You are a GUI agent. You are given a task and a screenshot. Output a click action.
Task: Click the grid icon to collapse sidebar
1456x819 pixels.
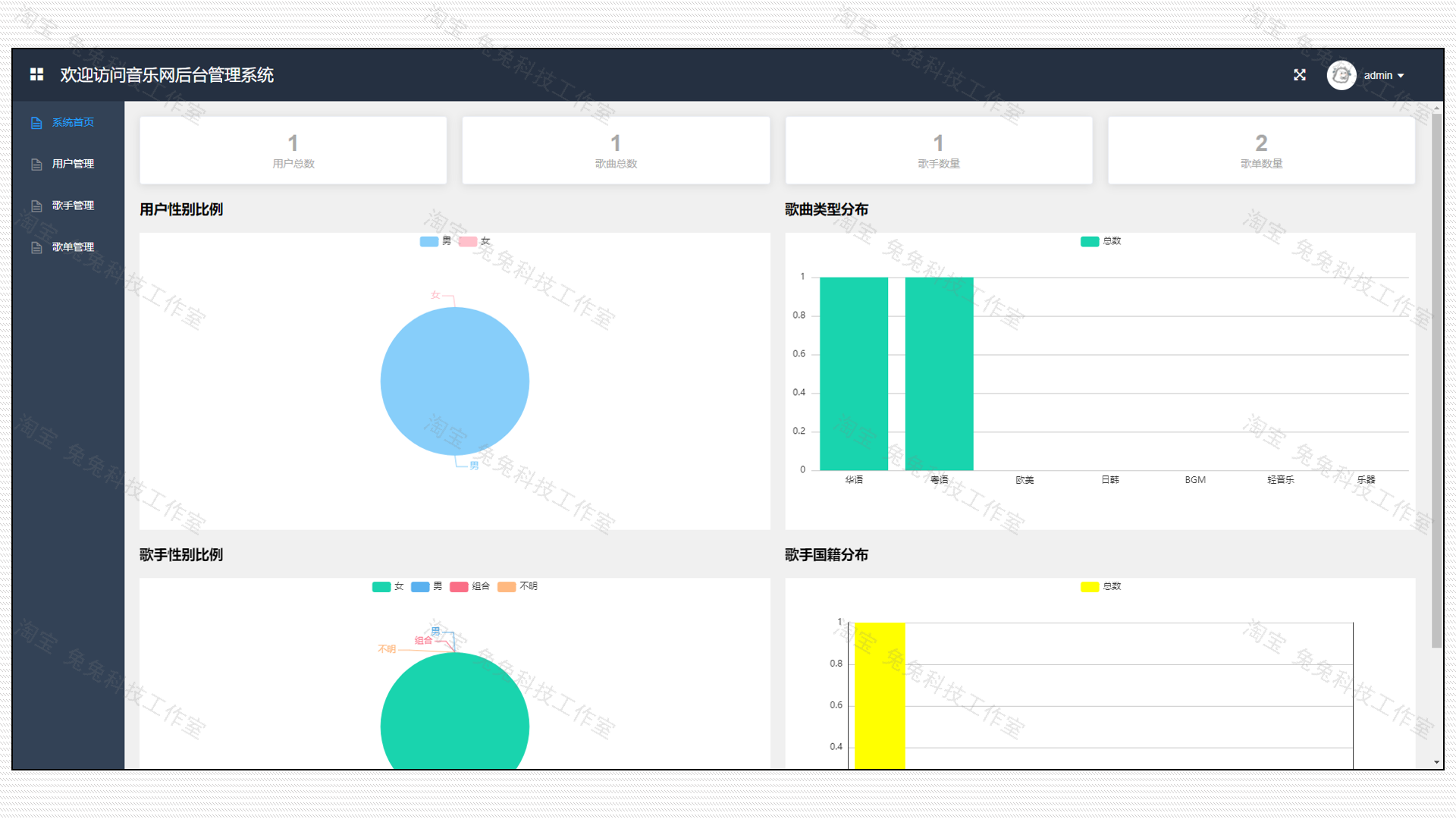tap(35, 74)
